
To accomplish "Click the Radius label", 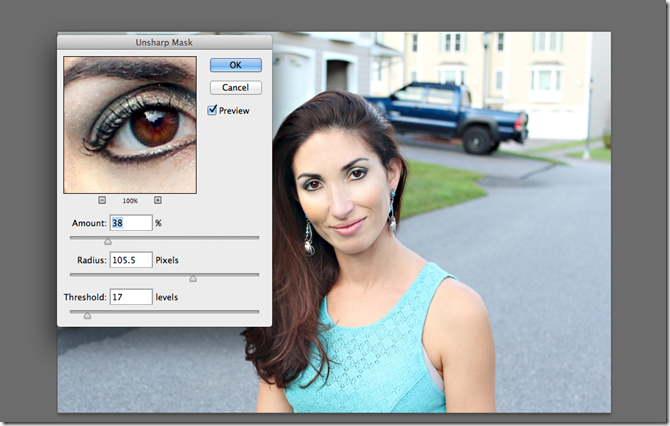I will [92, 260].
